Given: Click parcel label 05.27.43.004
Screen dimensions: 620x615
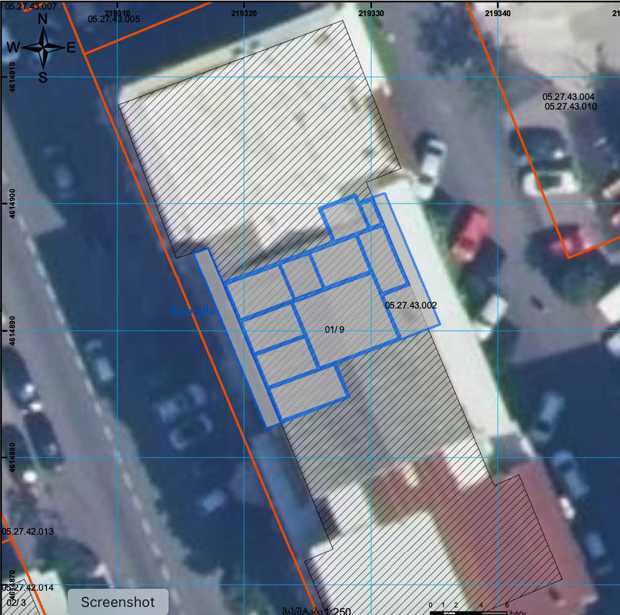Looking at the screenshot, I should click(x=568, y=97).
